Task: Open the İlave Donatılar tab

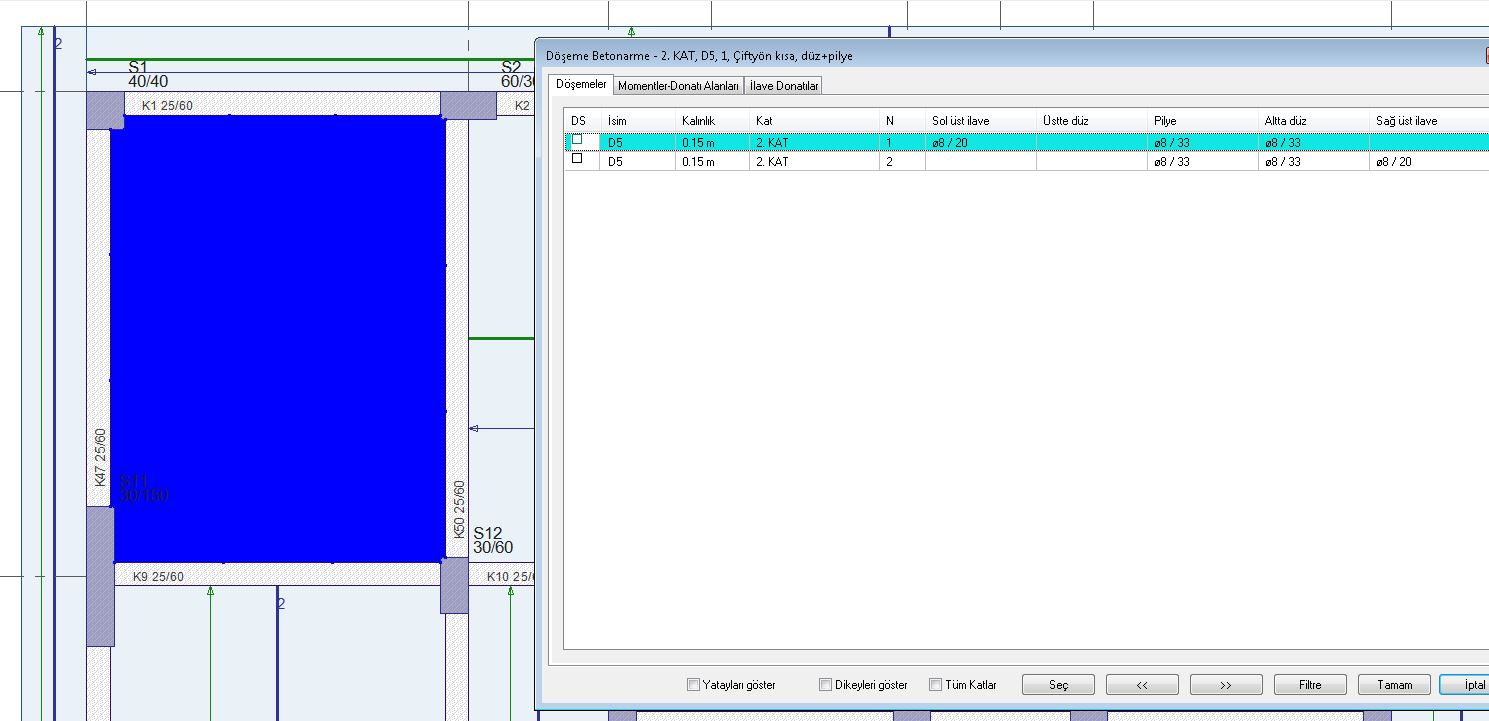Action: (x=784, y=87)
